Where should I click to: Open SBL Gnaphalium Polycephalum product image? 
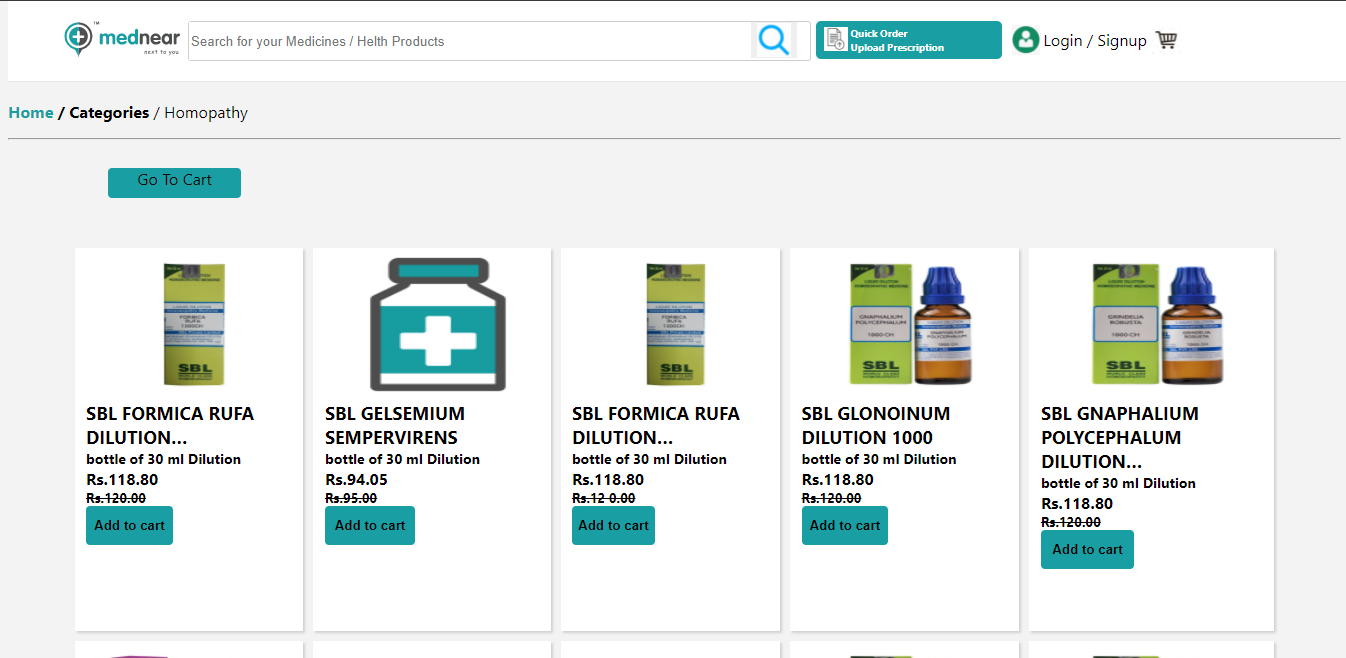click(1156, 324)
